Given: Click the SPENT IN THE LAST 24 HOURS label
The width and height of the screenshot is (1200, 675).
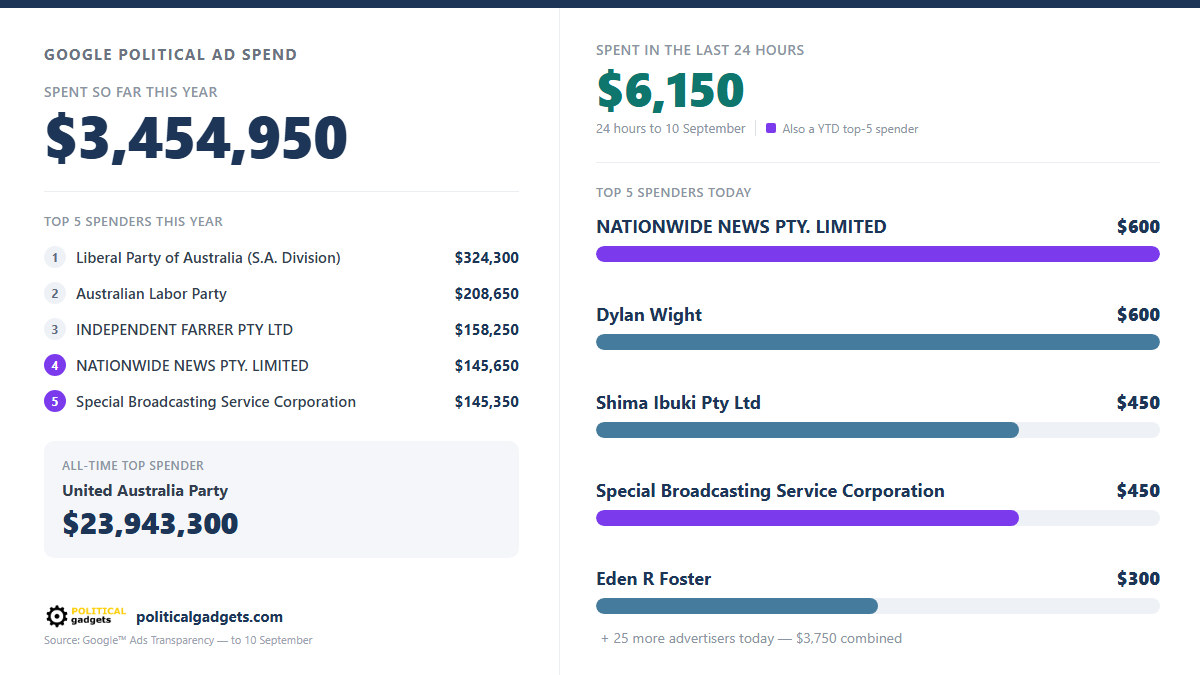Looking at the screenshot, I should 700,50.
